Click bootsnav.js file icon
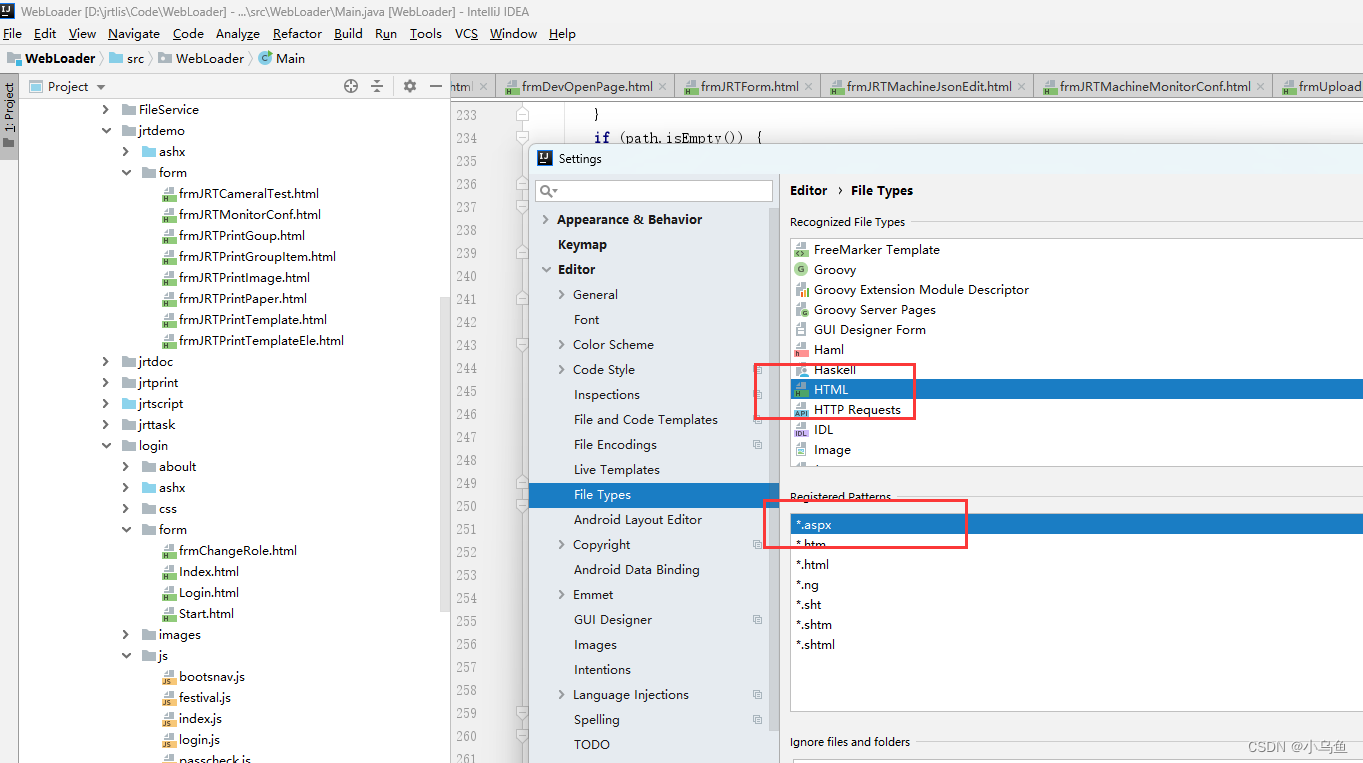 [168, 677]
